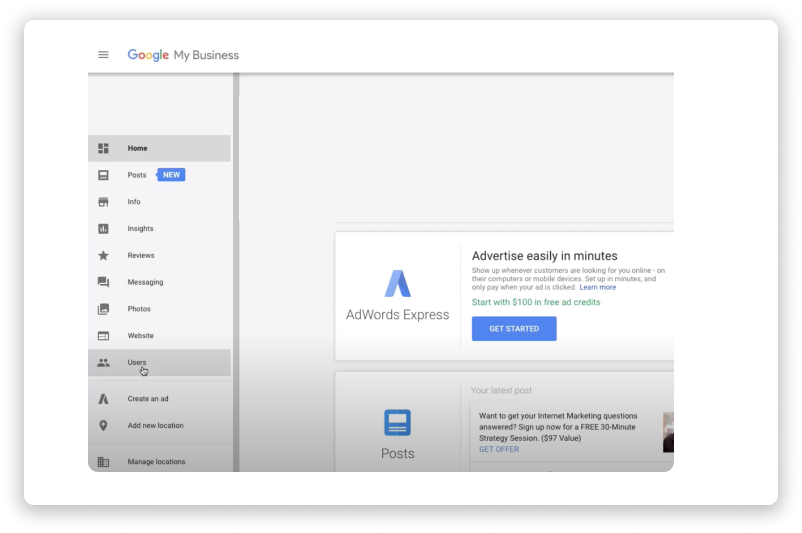The image size is (802, 533).
Task: Click the blue Posts card icon
Action: (x=397, y=423)
